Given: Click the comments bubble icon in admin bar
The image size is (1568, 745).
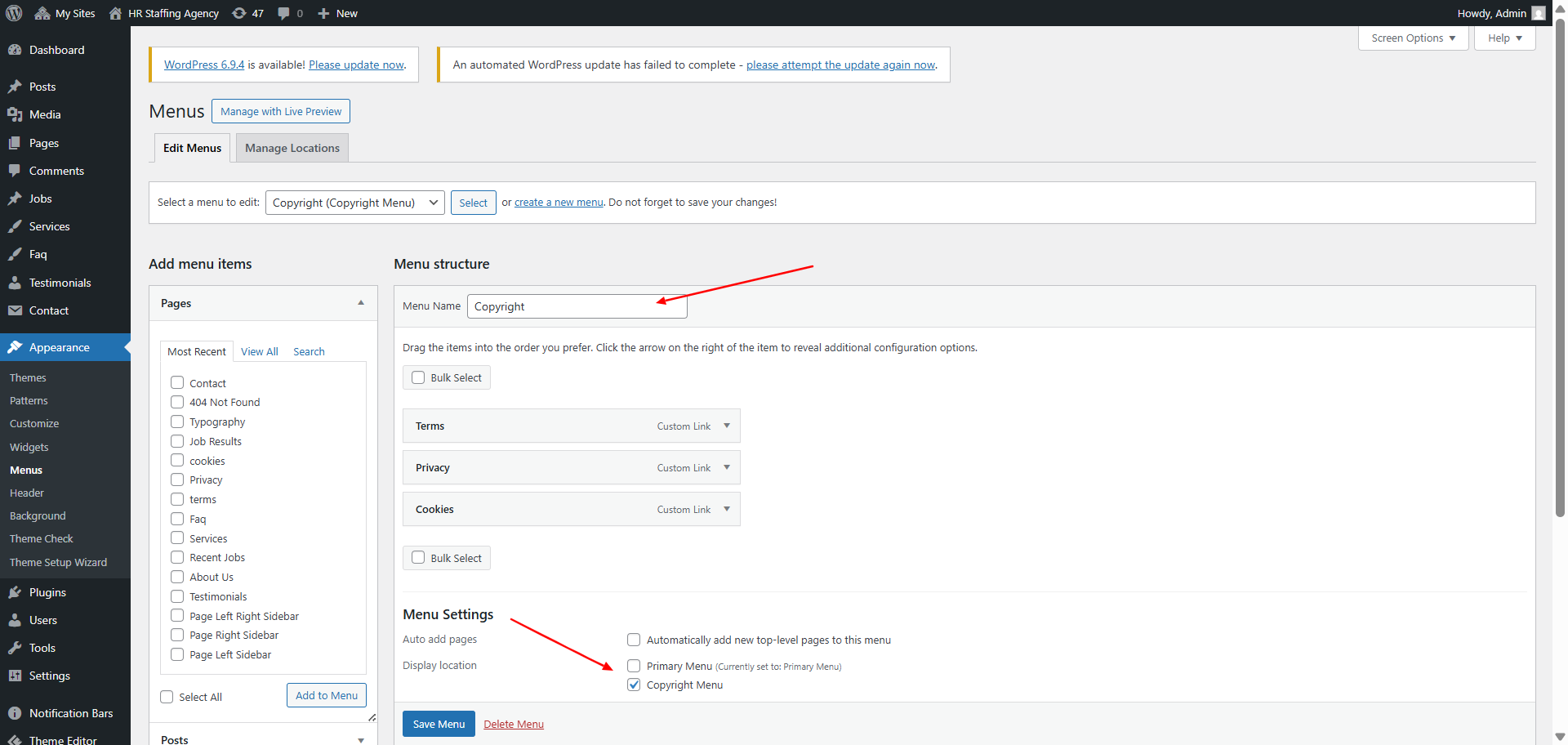Looking at the screenshot, I should 283,13.
